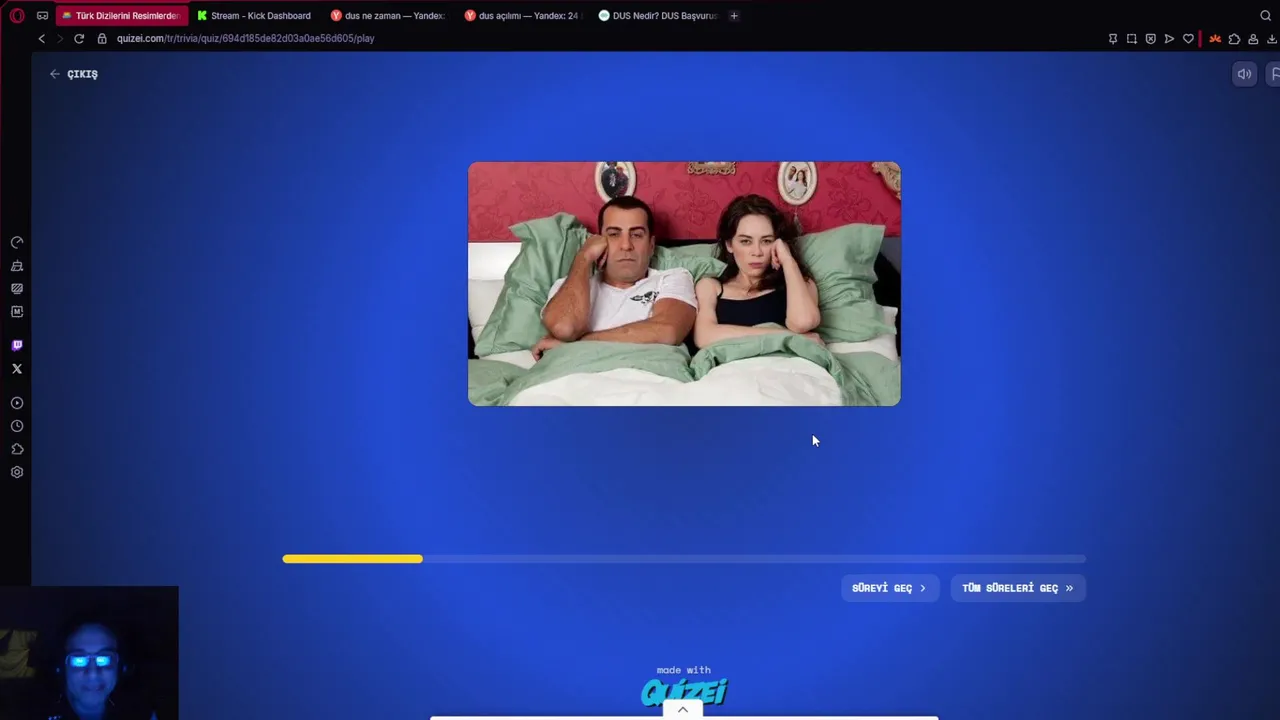
Task: Switch to Türk Dizilerini Resimlerden tab
Action: [121, 15]
